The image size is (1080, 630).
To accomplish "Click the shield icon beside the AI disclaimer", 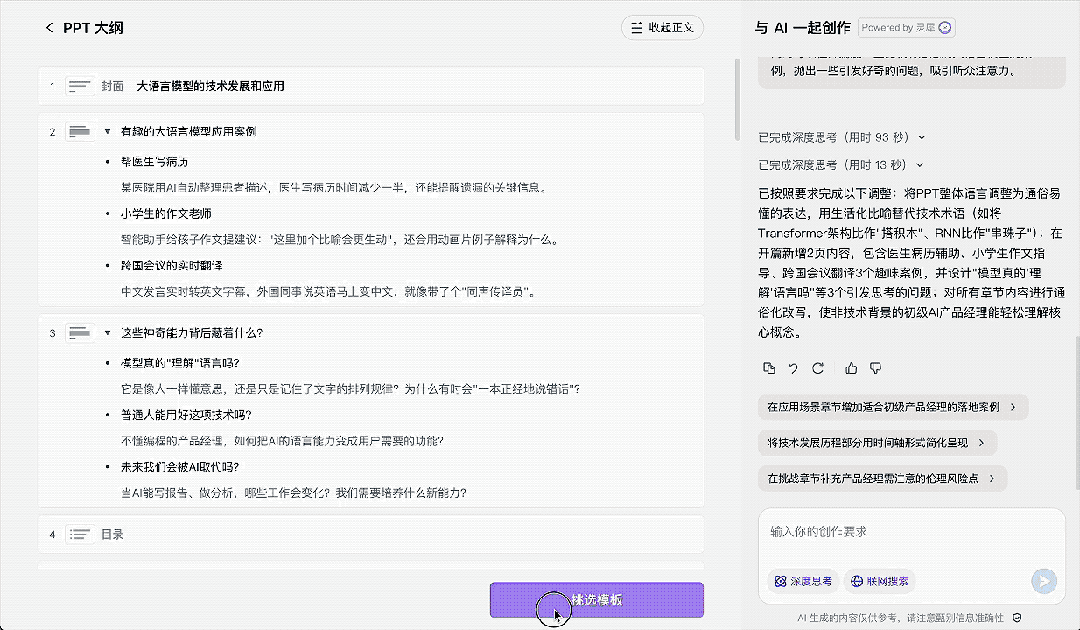I will click(1017, 618).
